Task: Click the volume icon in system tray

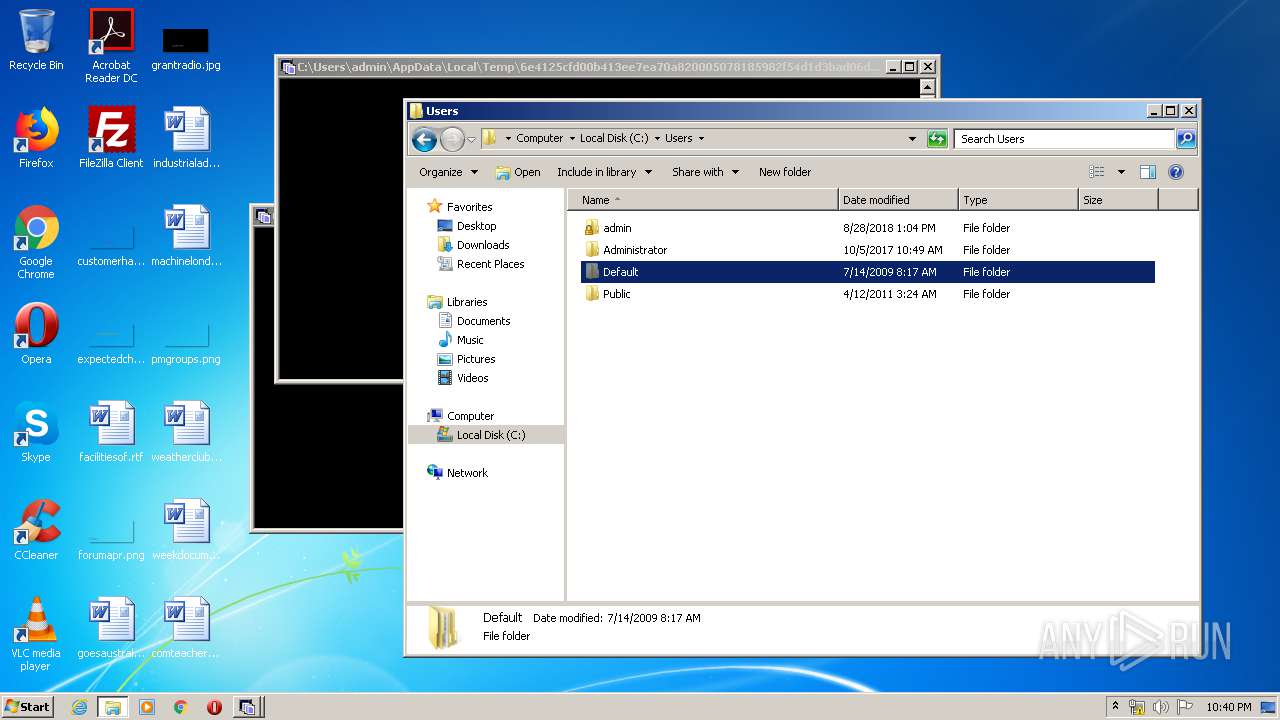Action: (1161, 707)
